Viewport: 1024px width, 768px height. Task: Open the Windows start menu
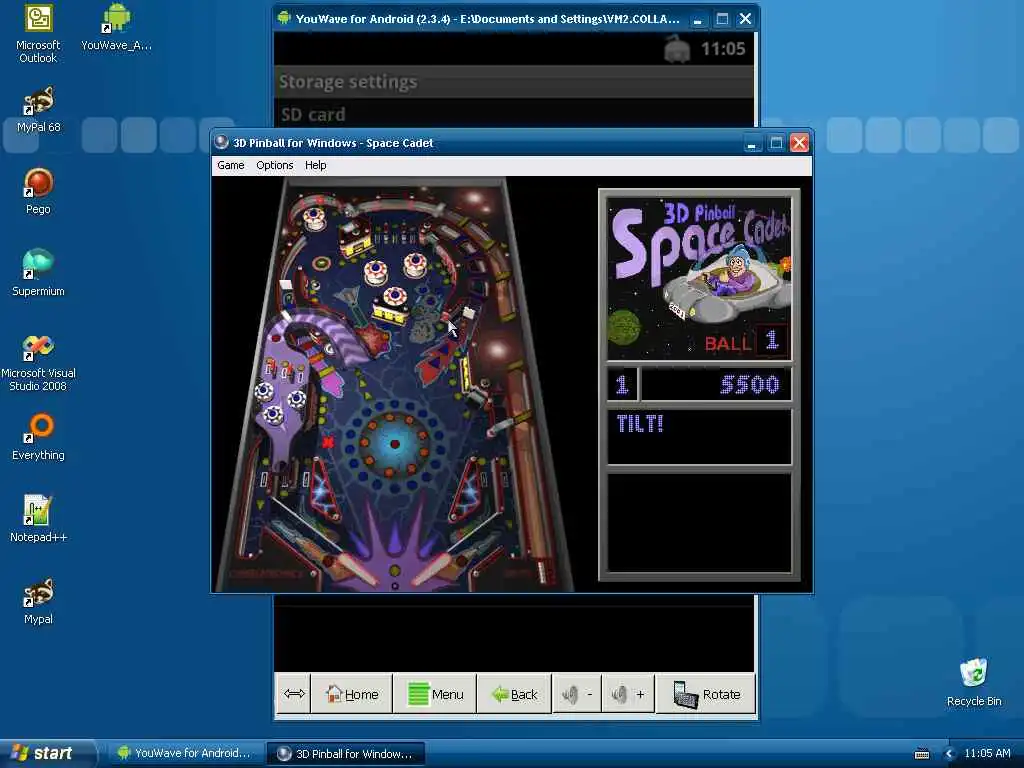(x=47, y=753)
